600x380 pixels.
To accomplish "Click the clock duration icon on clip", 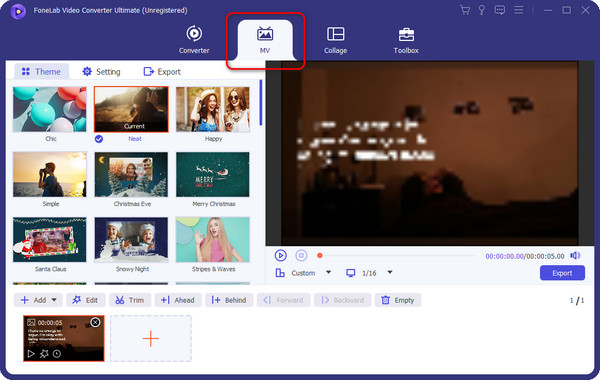I will coord(57,354).
